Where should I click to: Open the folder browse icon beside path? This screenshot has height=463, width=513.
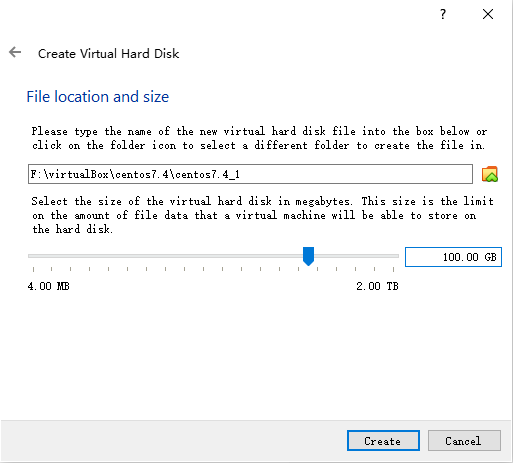490,174
